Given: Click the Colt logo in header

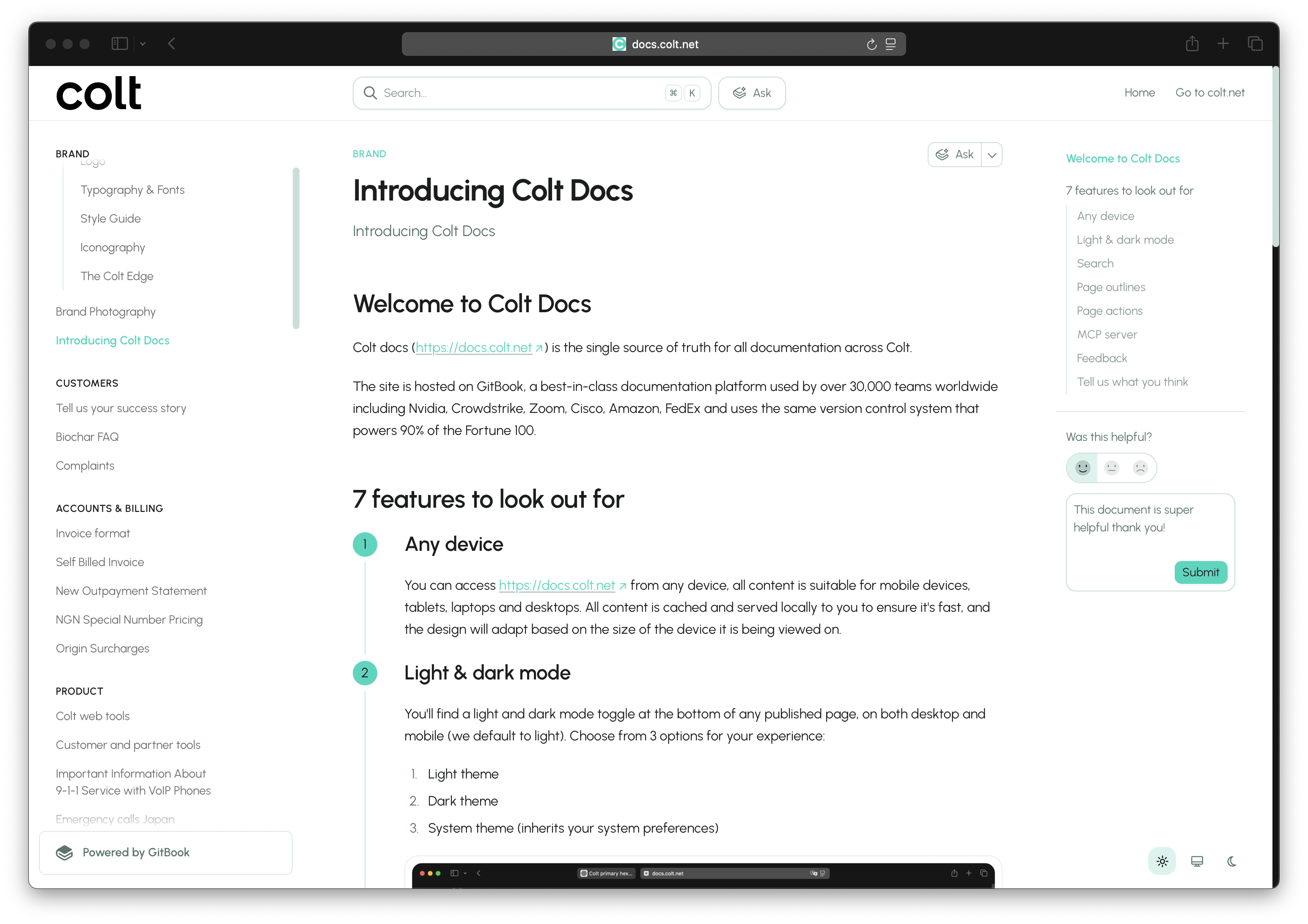Looking at the screenshot, I should tap(99, 93).
